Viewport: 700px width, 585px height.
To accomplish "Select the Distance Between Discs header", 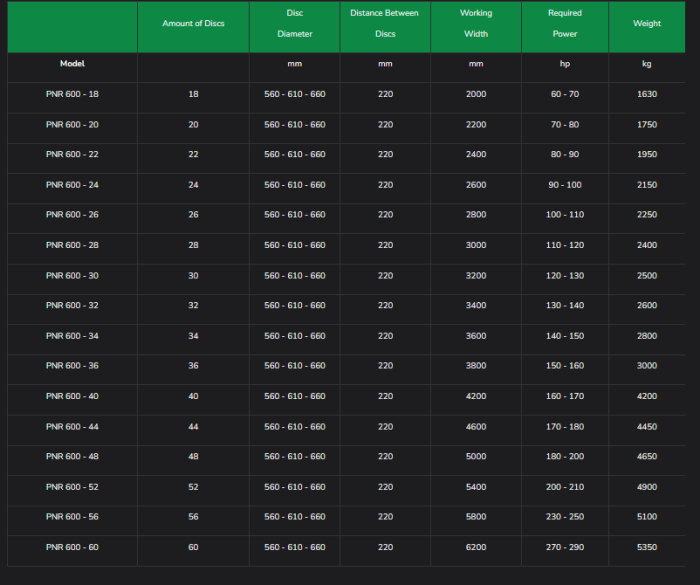I will pos(385,24).
